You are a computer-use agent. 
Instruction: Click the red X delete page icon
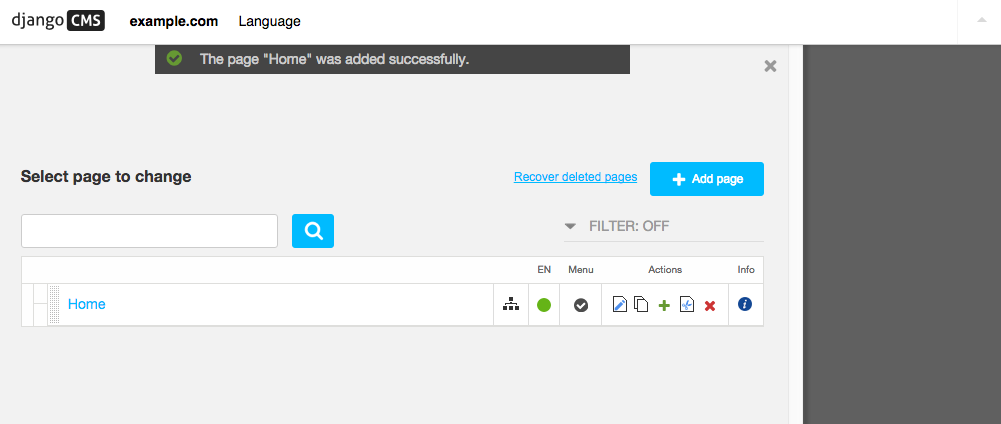pos(710,305)
